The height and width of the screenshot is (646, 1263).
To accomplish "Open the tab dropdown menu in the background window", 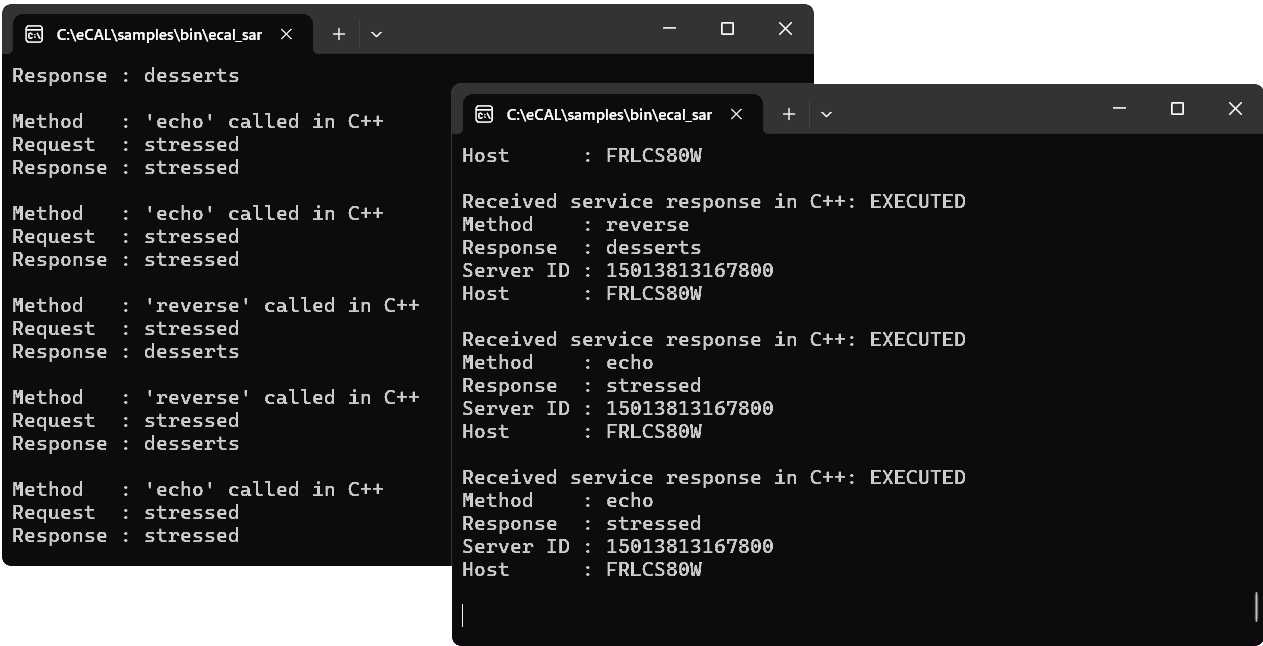I will (x=376, y=34).
